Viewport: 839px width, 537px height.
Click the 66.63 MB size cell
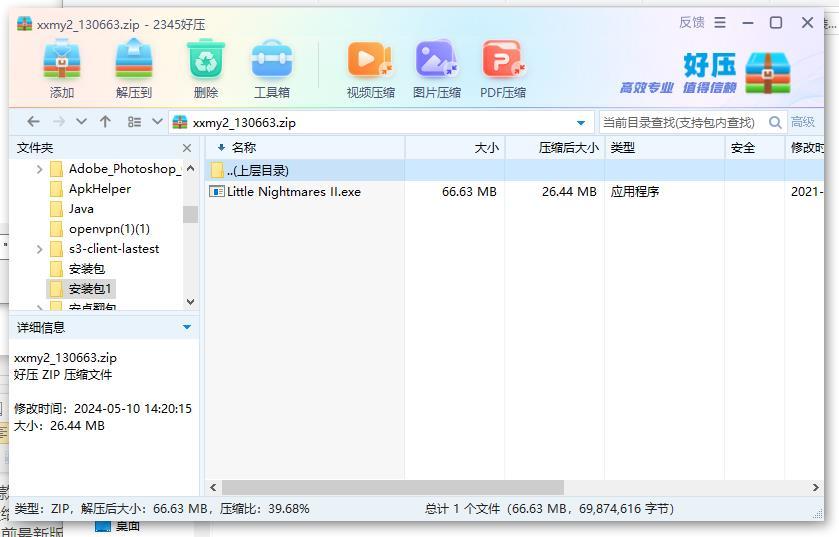469,191
